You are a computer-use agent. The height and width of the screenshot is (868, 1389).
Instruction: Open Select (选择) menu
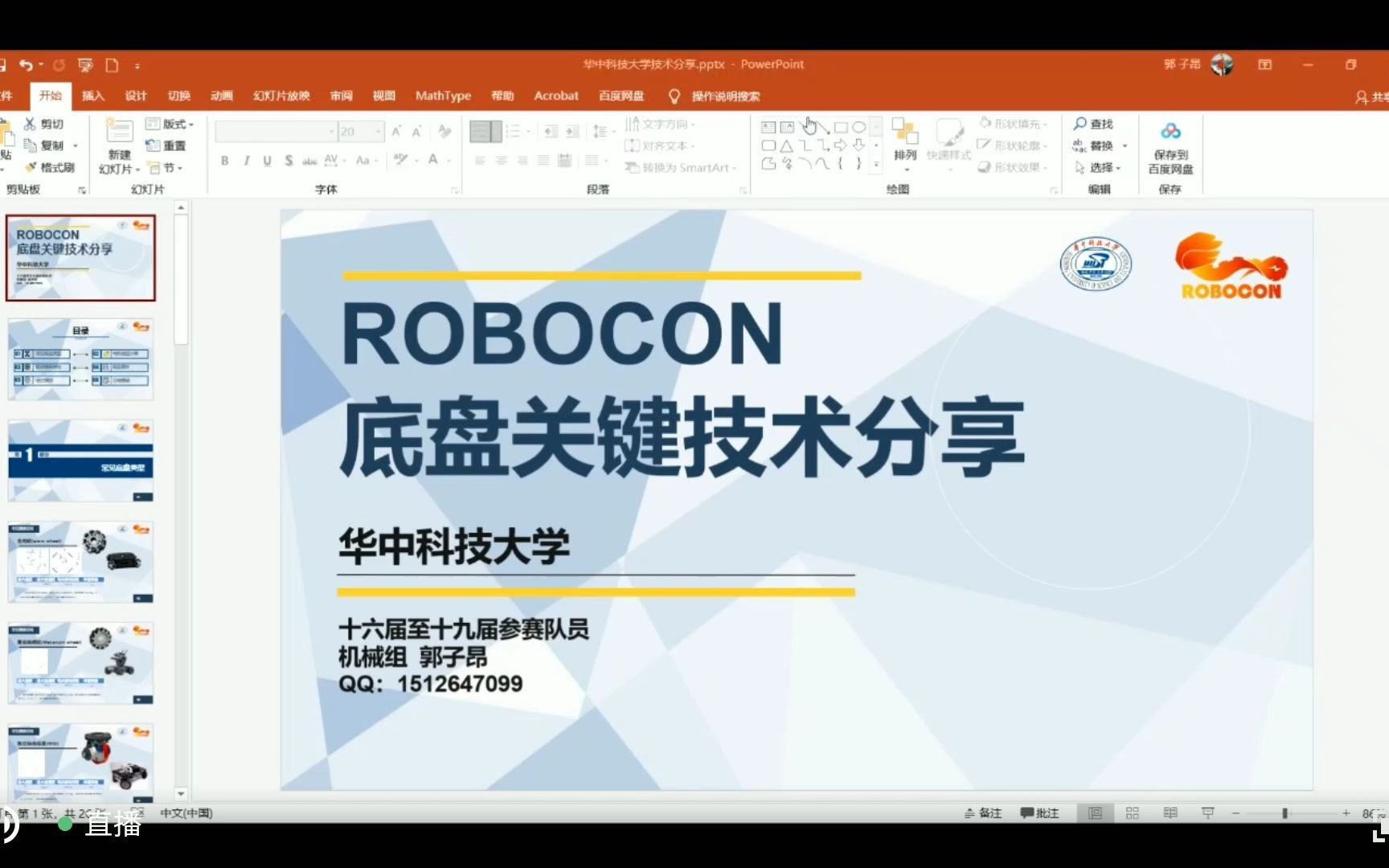[1098, 167]
